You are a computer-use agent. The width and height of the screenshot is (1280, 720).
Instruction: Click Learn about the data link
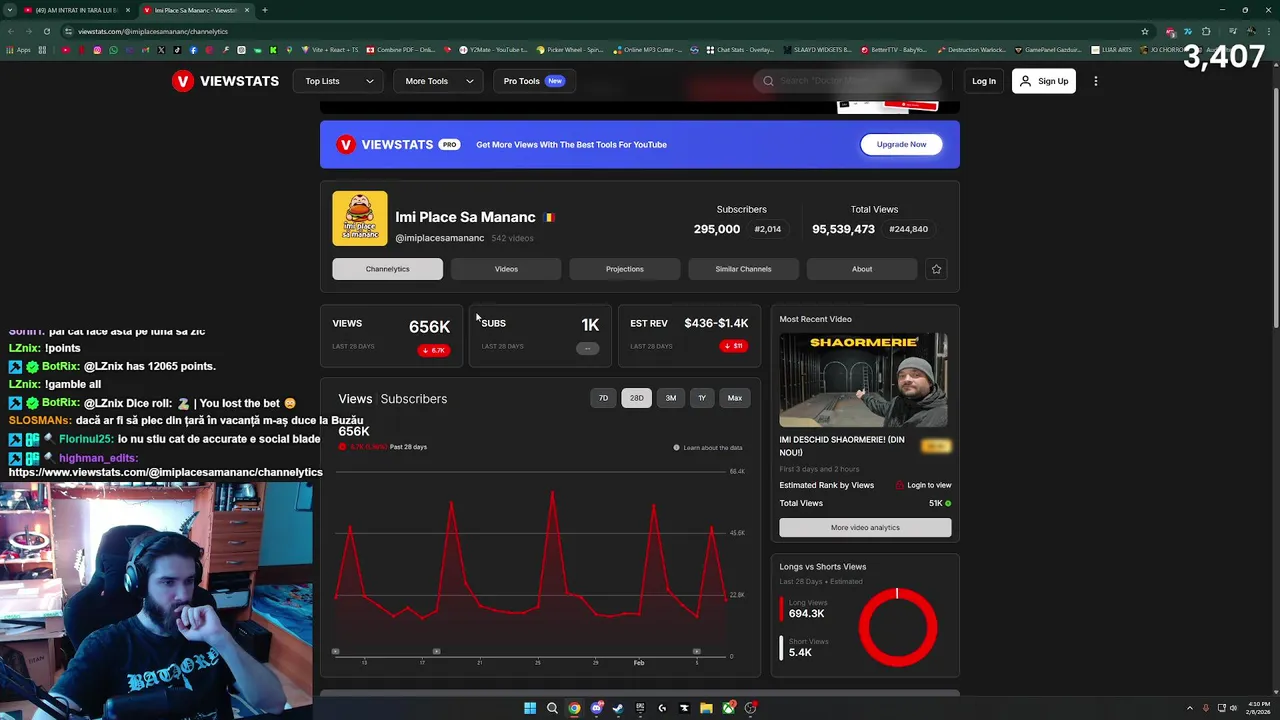click(x=708, y=448)
